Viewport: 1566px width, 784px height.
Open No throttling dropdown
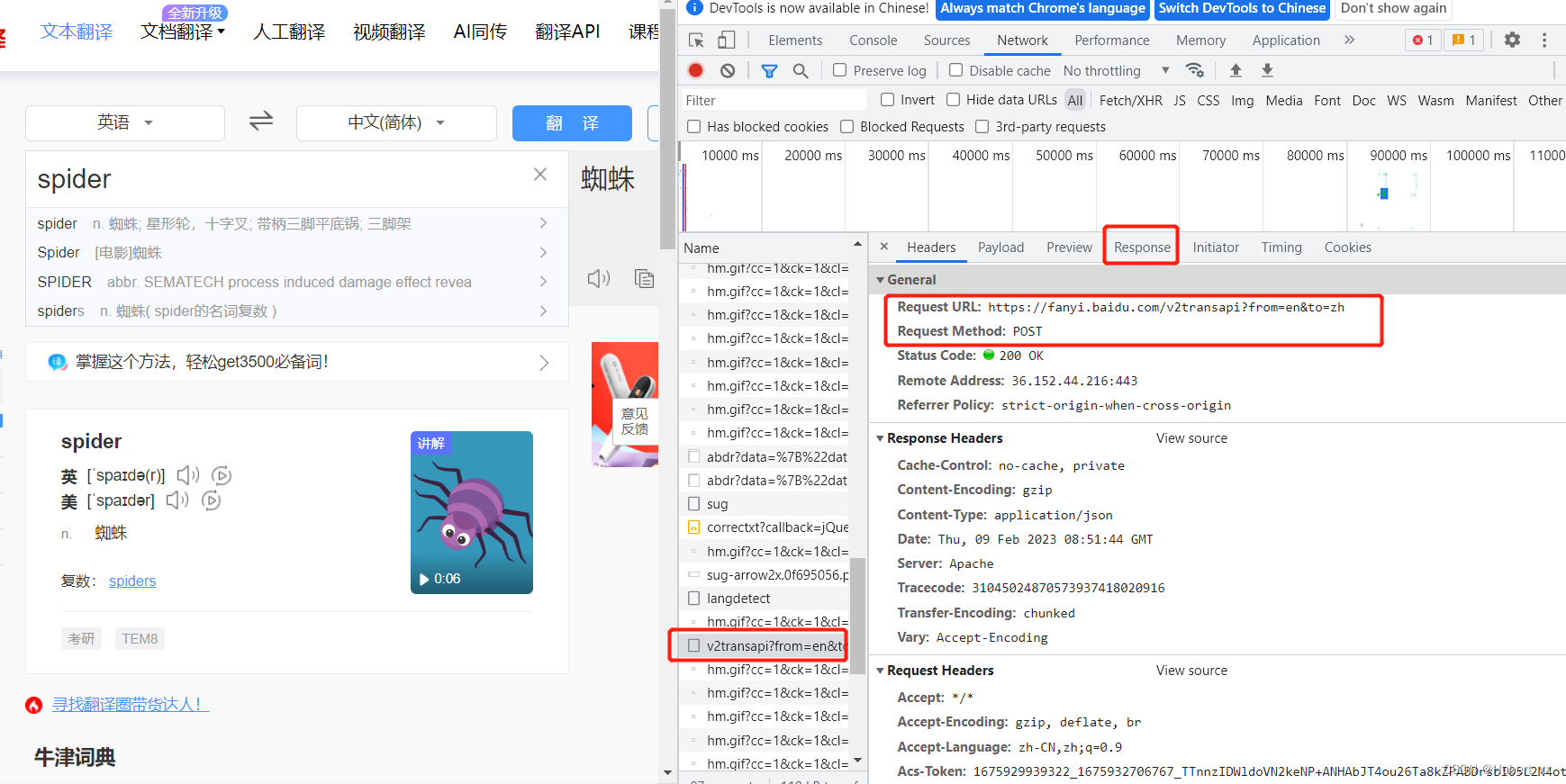[x=1116, y=70]
